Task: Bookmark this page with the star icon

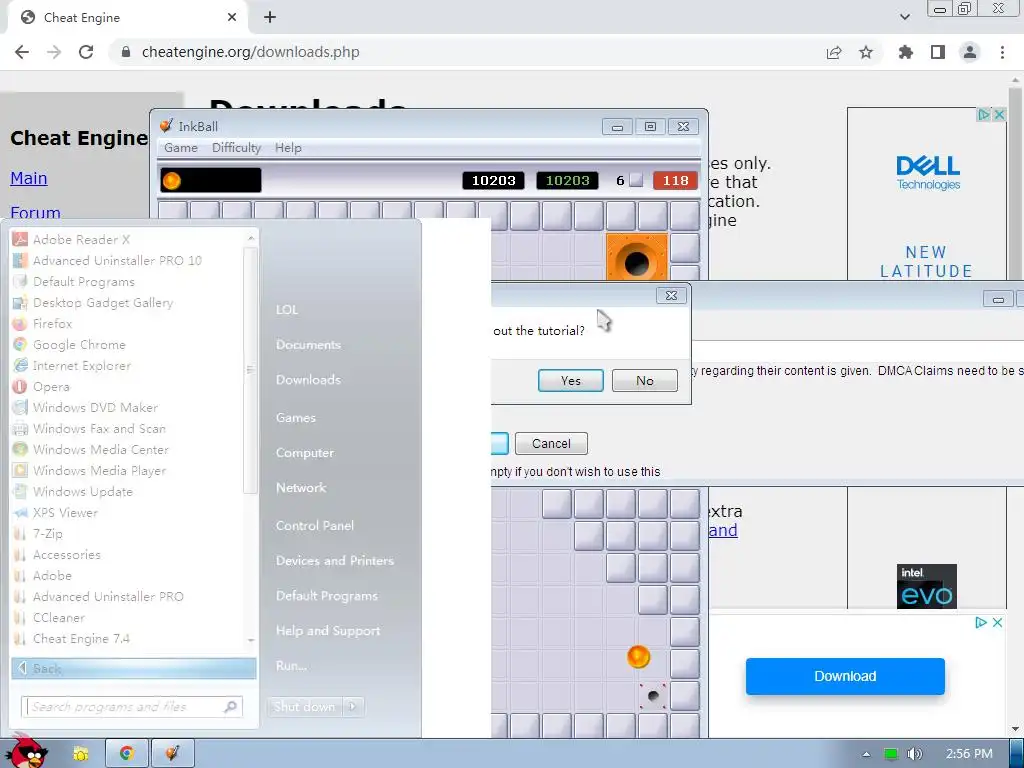Action: pyautogui.click(x=866, y=52)
